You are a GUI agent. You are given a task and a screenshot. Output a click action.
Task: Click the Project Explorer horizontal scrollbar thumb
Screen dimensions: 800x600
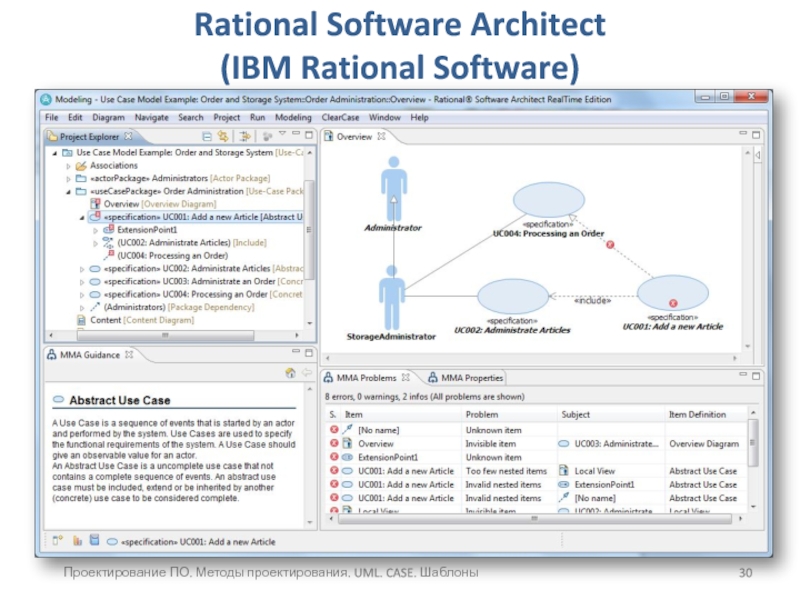pos(165,335)
